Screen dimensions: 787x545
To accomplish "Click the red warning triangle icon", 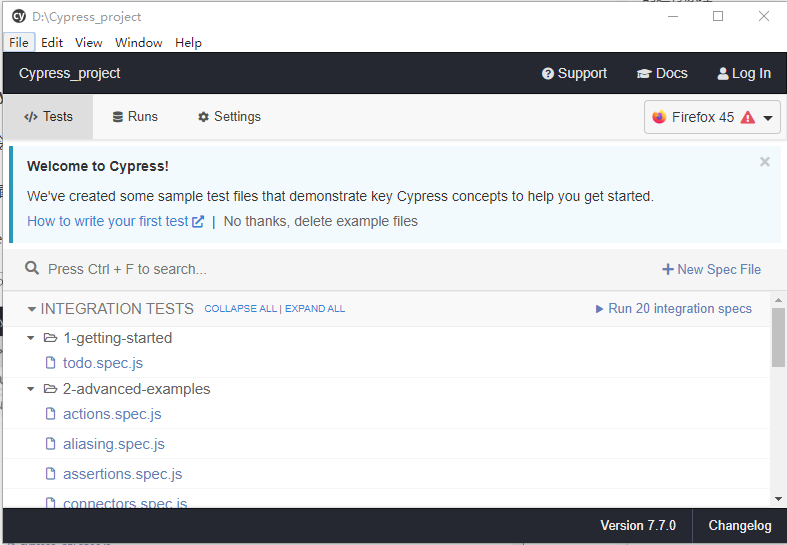I will (747, 117).
